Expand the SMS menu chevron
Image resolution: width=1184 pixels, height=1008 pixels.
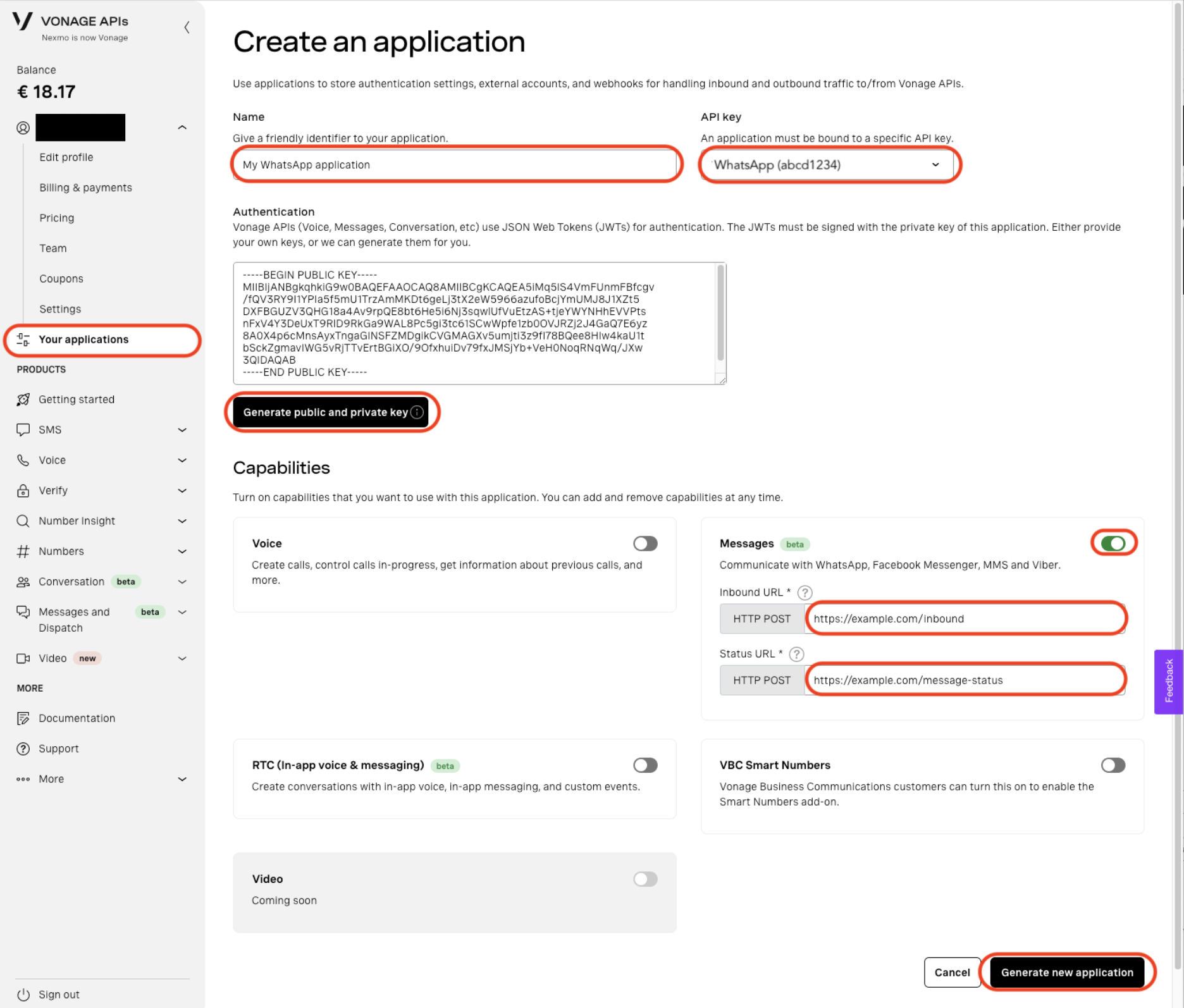coord(182,430)
